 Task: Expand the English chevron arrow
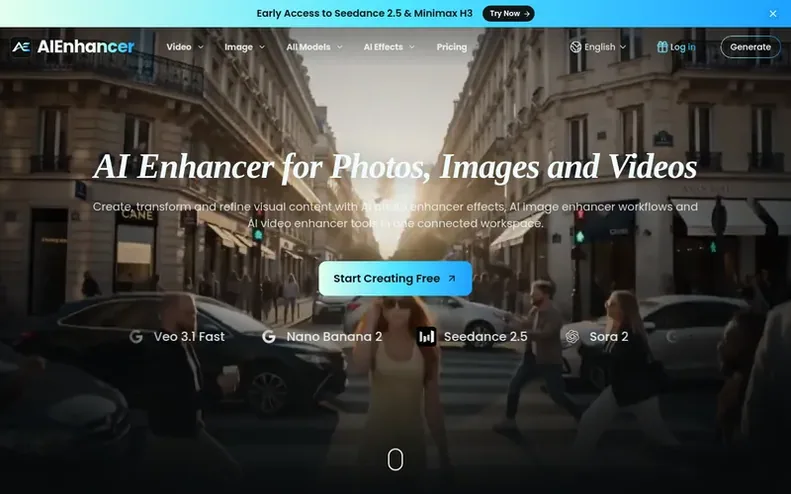[x=623, y=47]
